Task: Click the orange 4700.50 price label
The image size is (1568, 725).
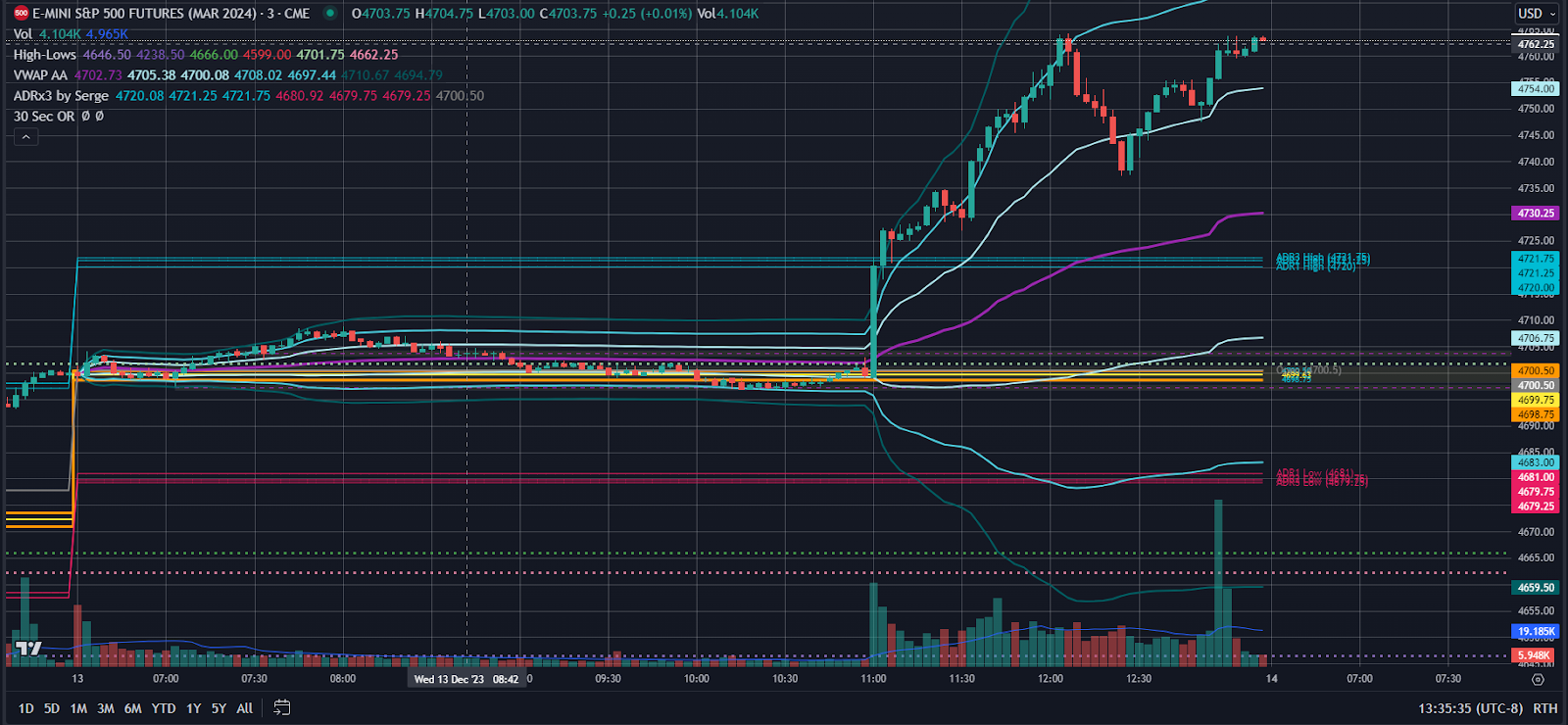Action: coord(1536,371)
